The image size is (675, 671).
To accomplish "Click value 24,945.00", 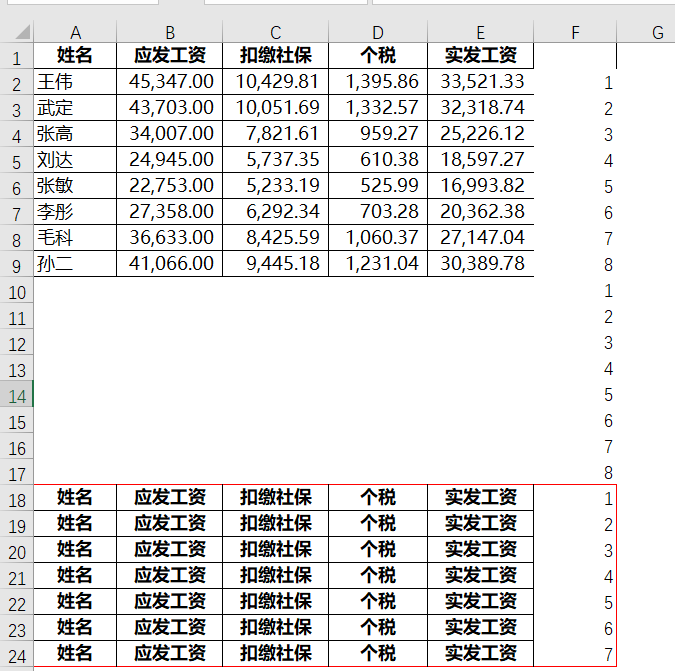I will click(170, 160).
